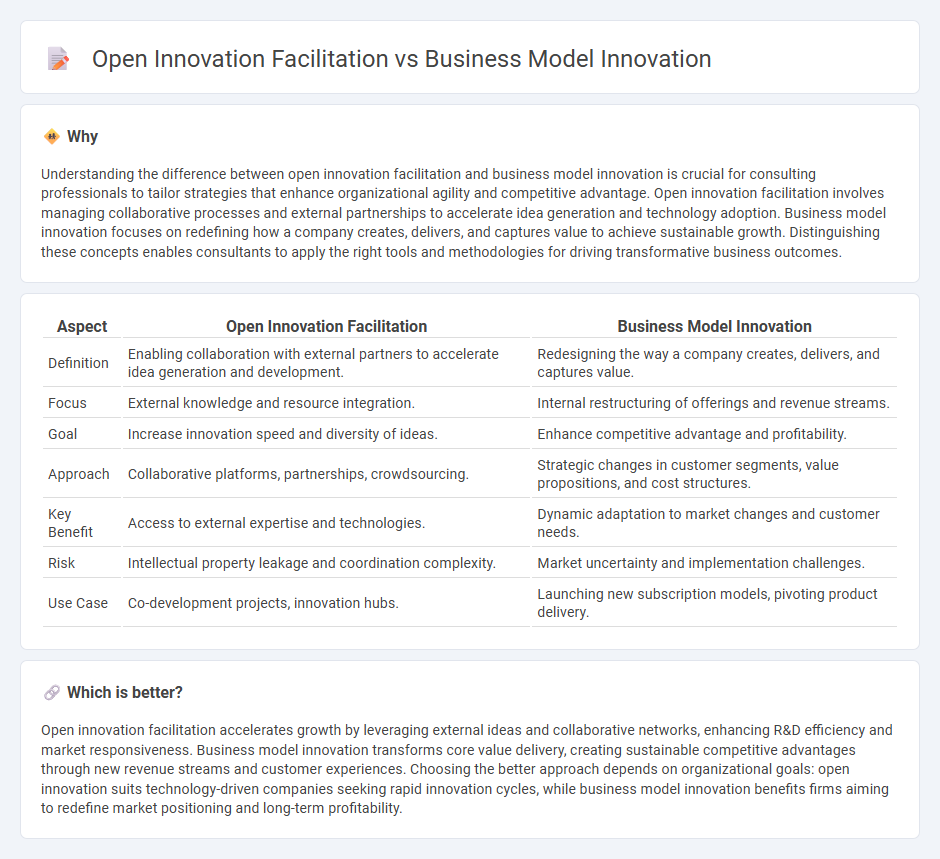Click cell 'Enabling collaboration with external partners'

click(x=326, y=363)
